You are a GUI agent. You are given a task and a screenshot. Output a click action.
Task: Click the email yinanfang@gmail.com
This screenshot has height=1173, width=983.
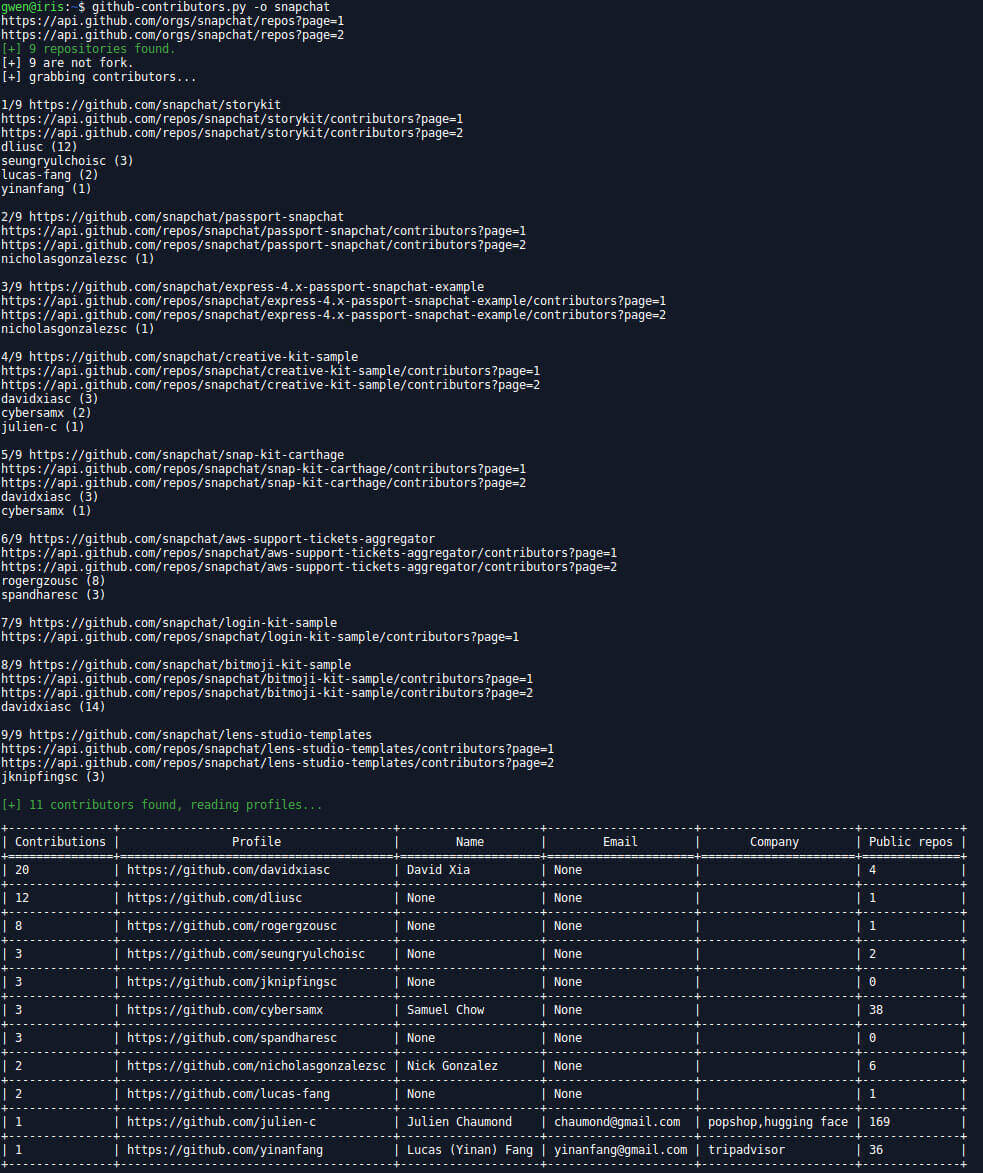point(621,1150)
